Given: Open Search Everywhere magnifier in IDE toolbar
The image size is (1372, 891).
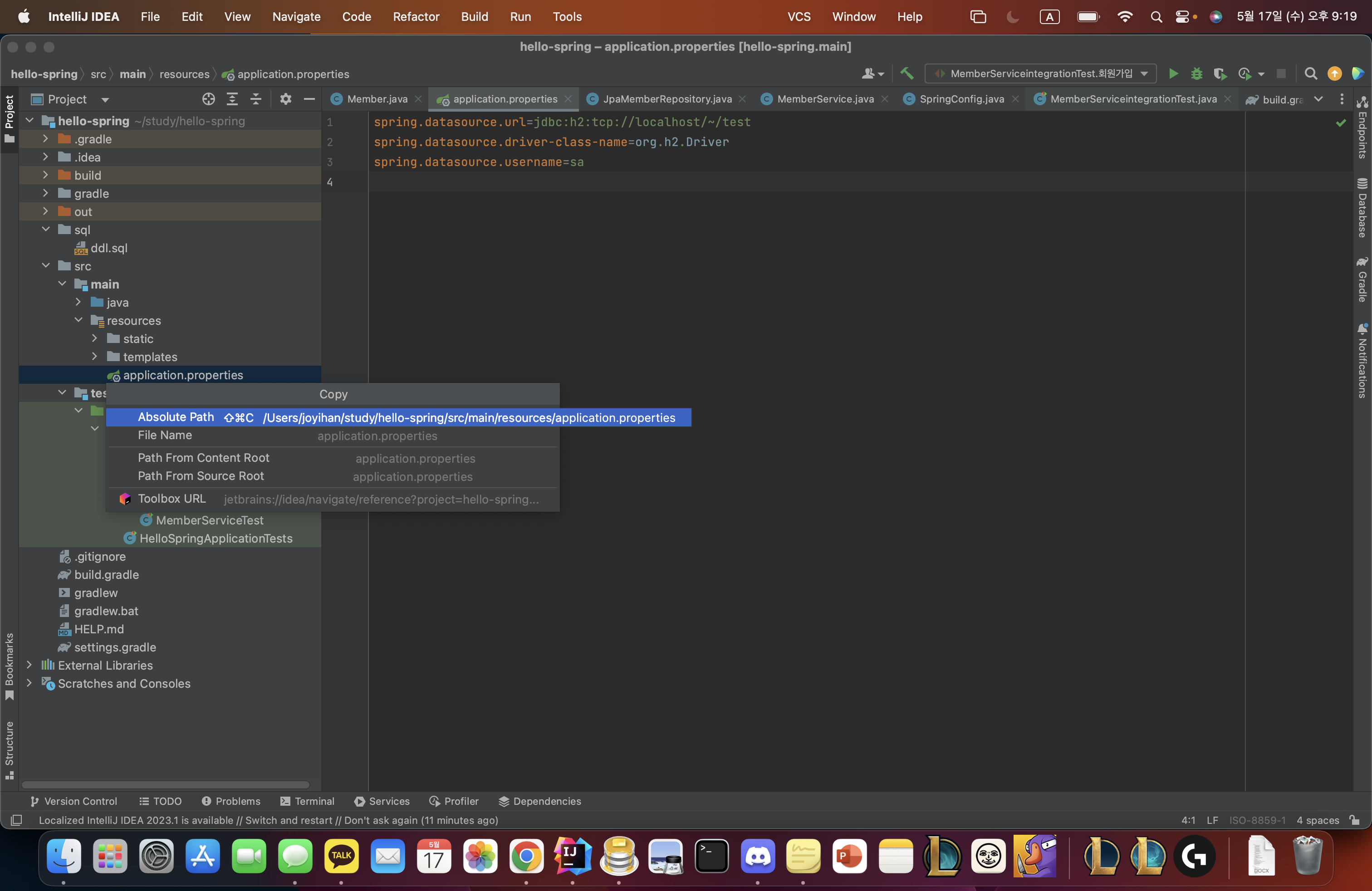Looking at the screenshot, I should [x=1310, y=74].
